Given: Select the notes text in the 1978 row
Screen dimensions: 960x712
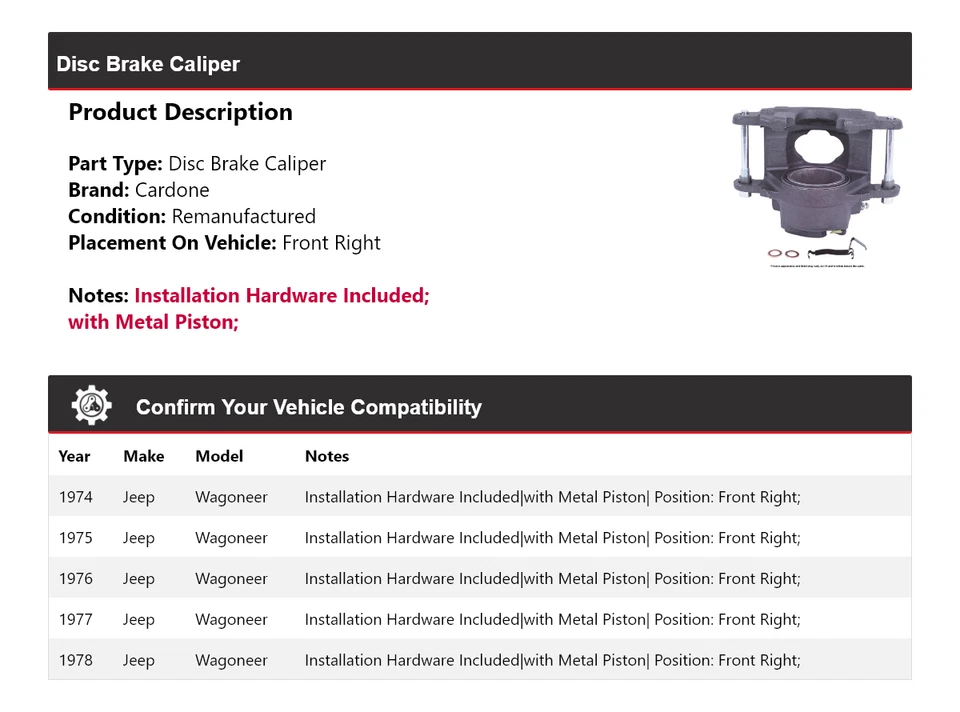Looking at the screenshot, I should [x=552, y=661].
